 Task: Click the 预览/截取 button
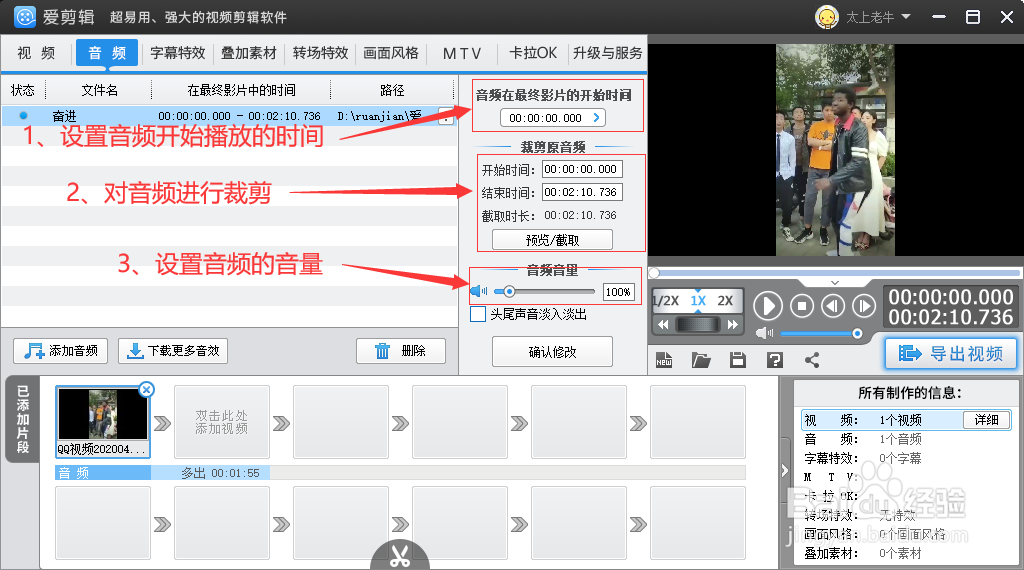(x=552, y=240)
